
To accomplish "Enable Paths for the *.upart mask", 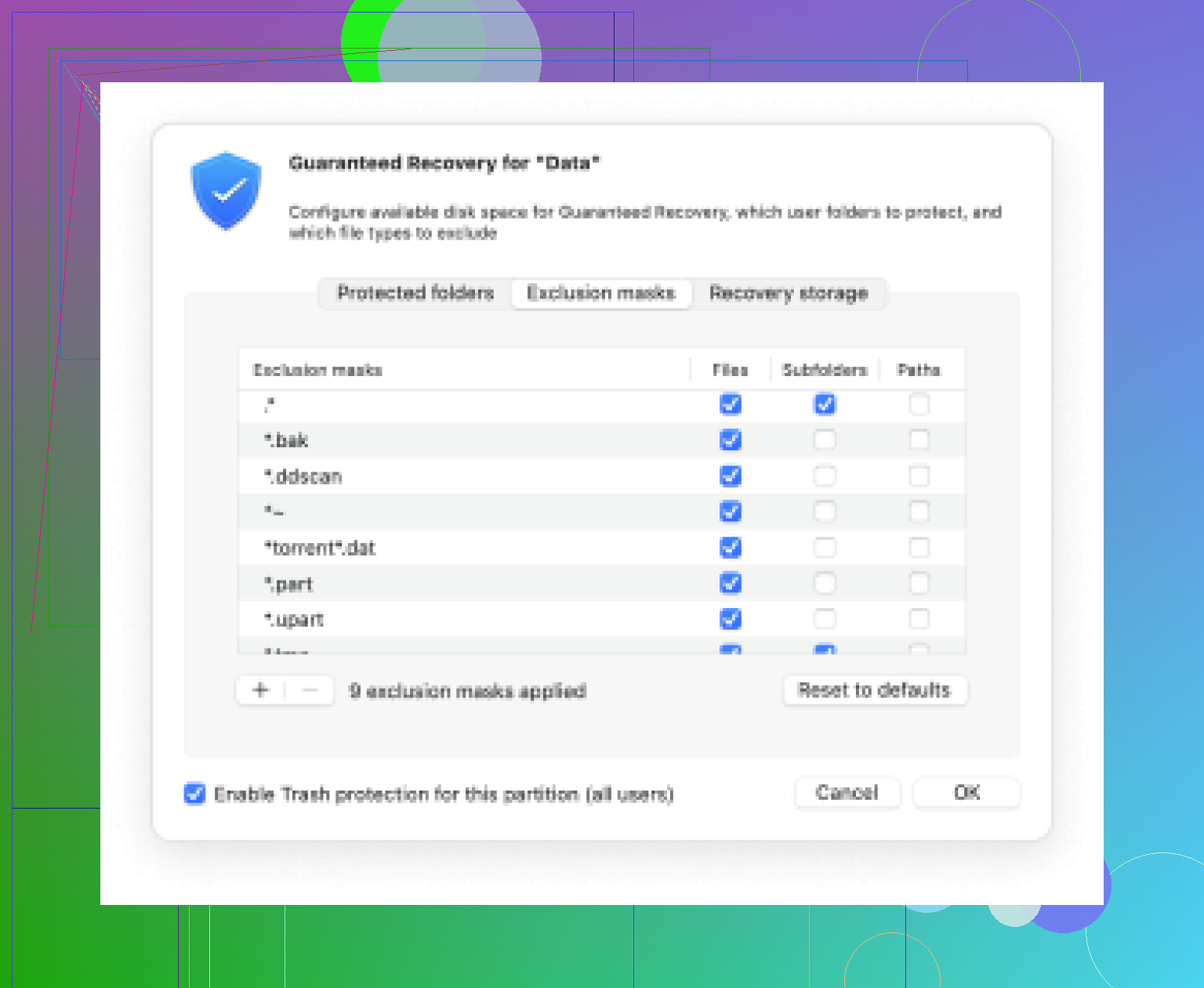I will click(919, 619).
